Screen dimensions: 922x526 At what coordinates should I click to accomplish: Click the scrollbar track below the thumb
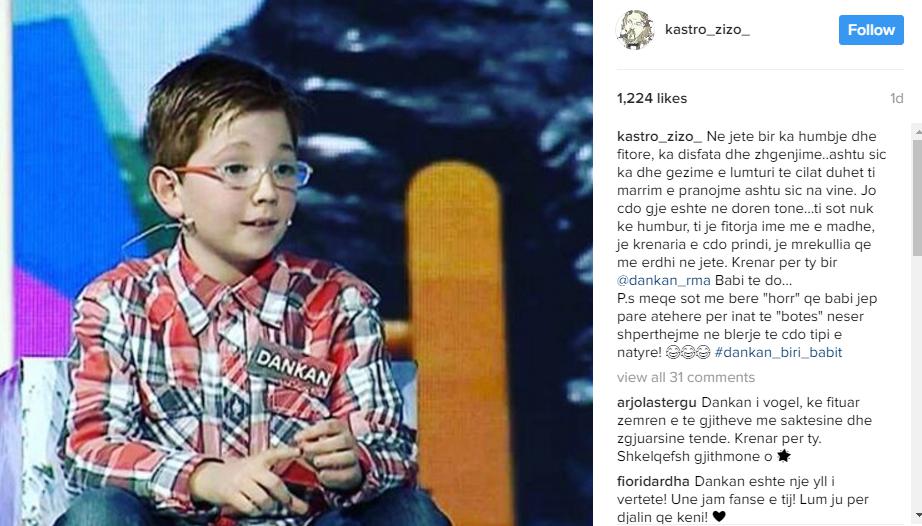pos(917,388)
